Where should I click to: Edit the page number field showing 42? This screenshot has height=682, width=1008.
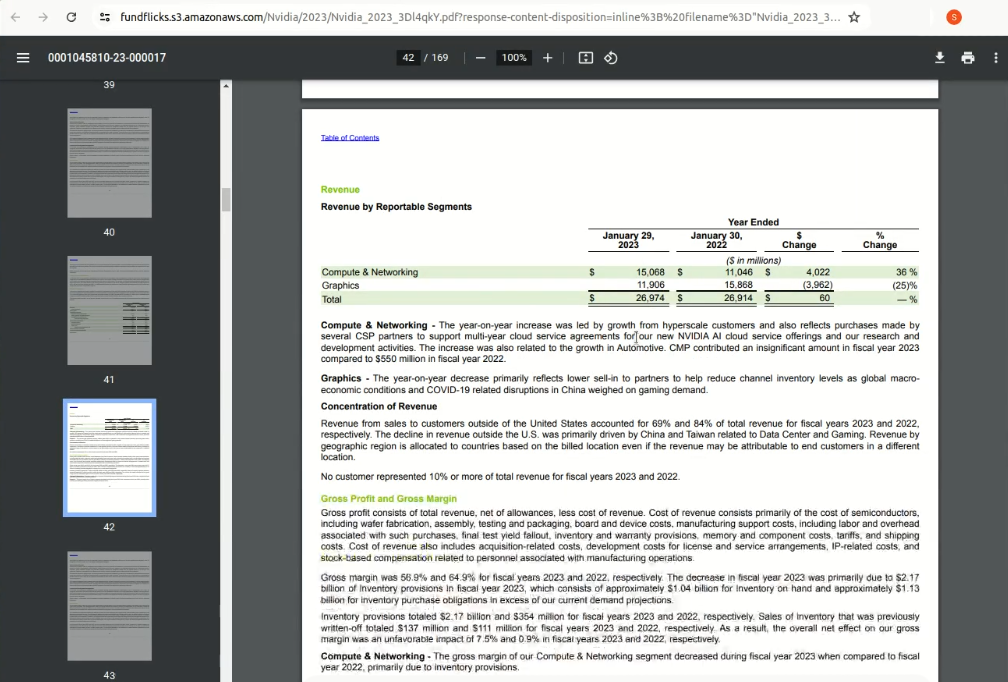(408, 58)
